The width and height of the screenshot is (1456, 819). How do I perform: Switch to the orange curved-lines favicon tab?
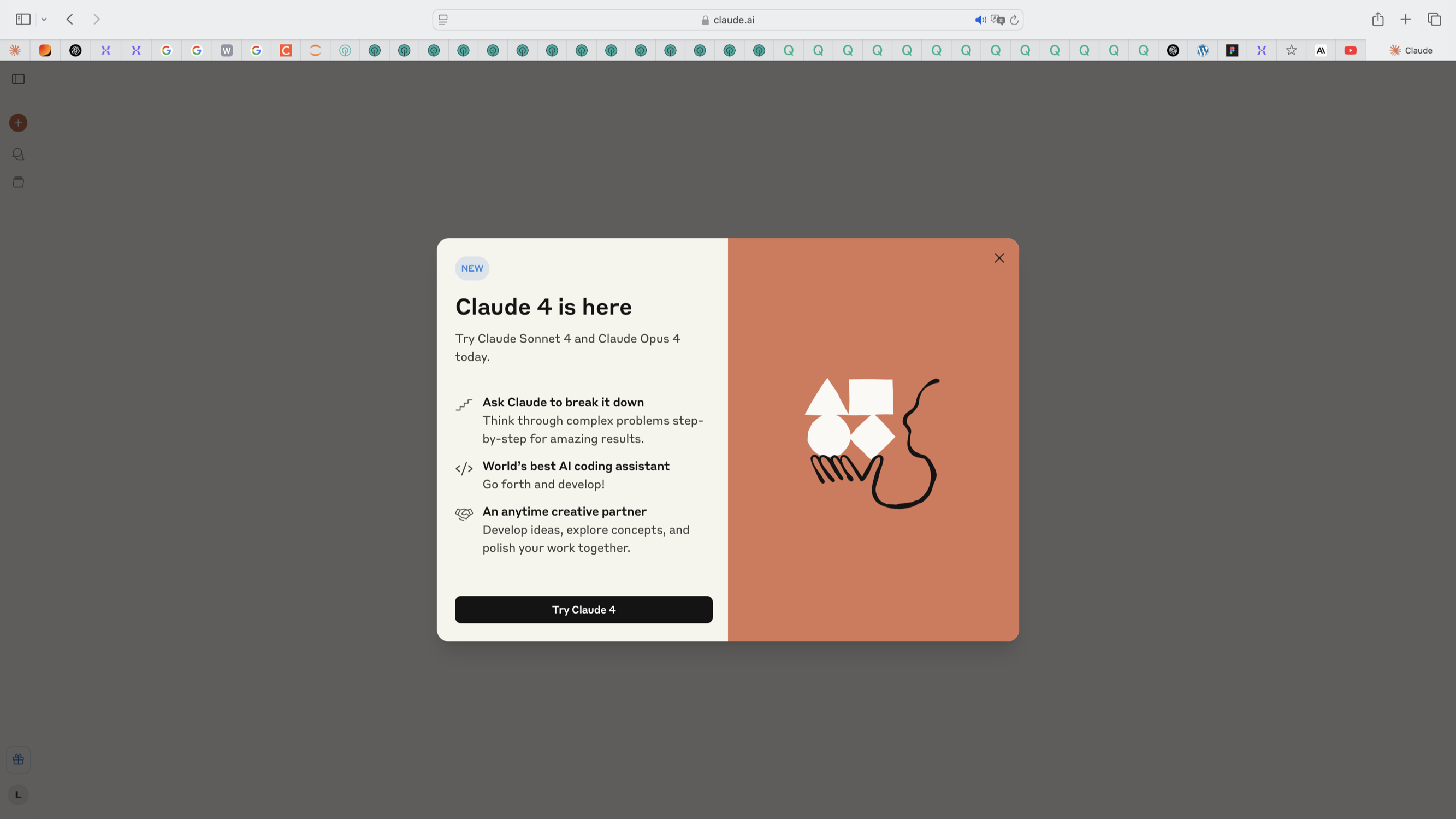pyautogui.click(x=315, y=50)
